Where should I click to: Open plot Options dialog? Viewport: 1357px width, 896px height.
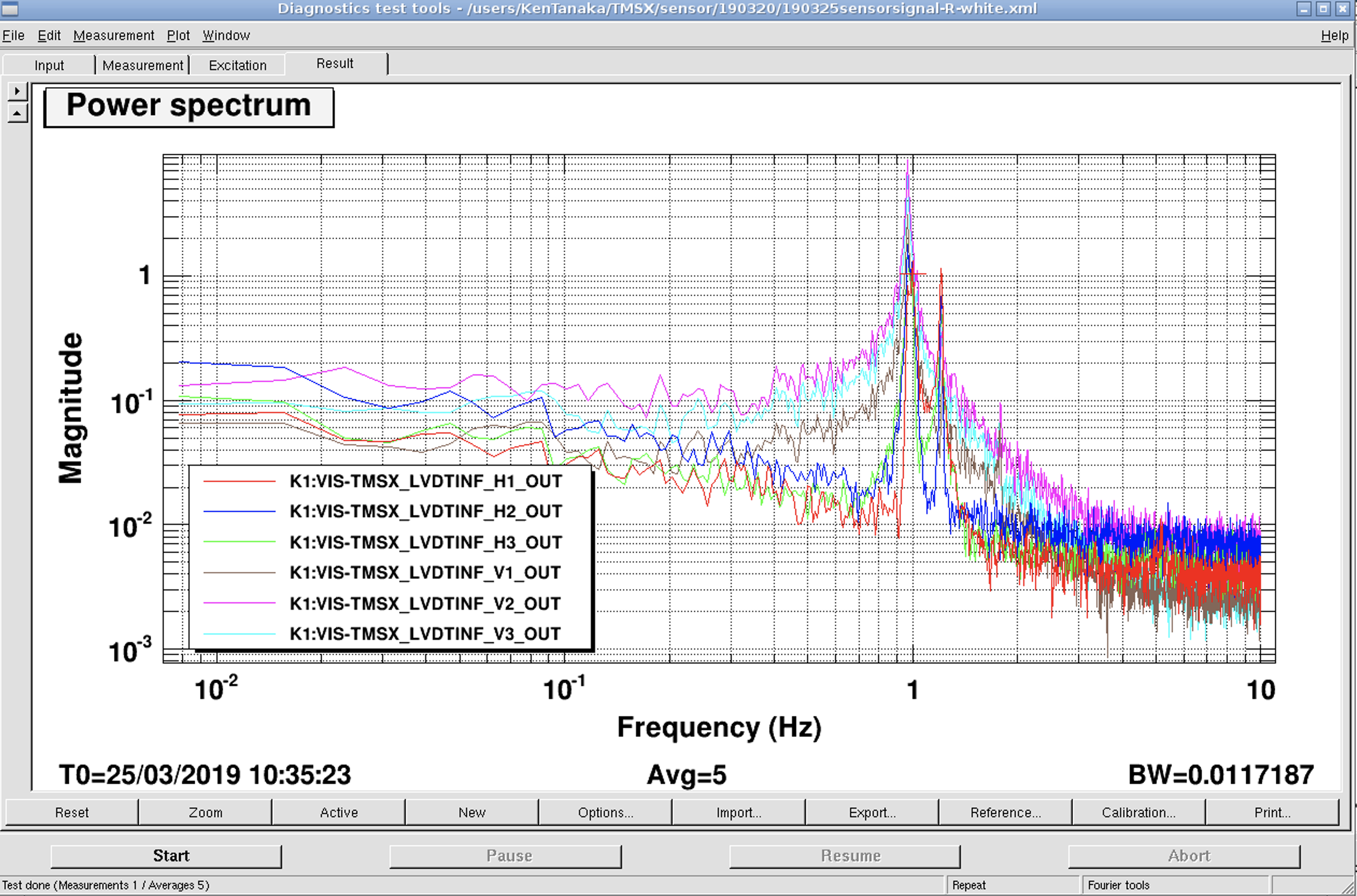pyautogui.click(x=605, y=812)
